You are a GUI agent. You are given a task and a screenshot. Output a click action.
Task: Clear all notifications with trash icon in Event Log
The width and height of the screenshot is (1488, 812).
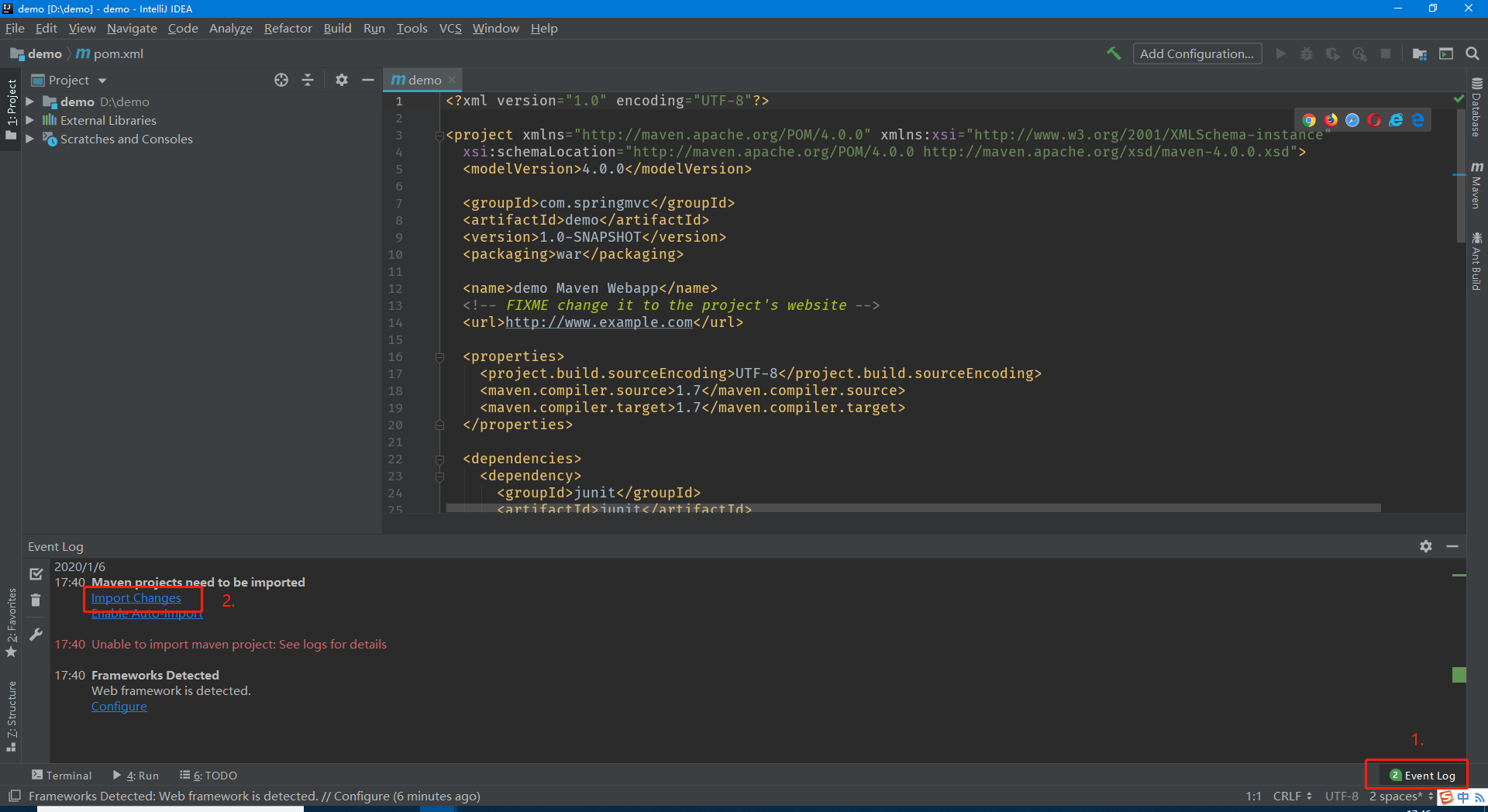35,600
